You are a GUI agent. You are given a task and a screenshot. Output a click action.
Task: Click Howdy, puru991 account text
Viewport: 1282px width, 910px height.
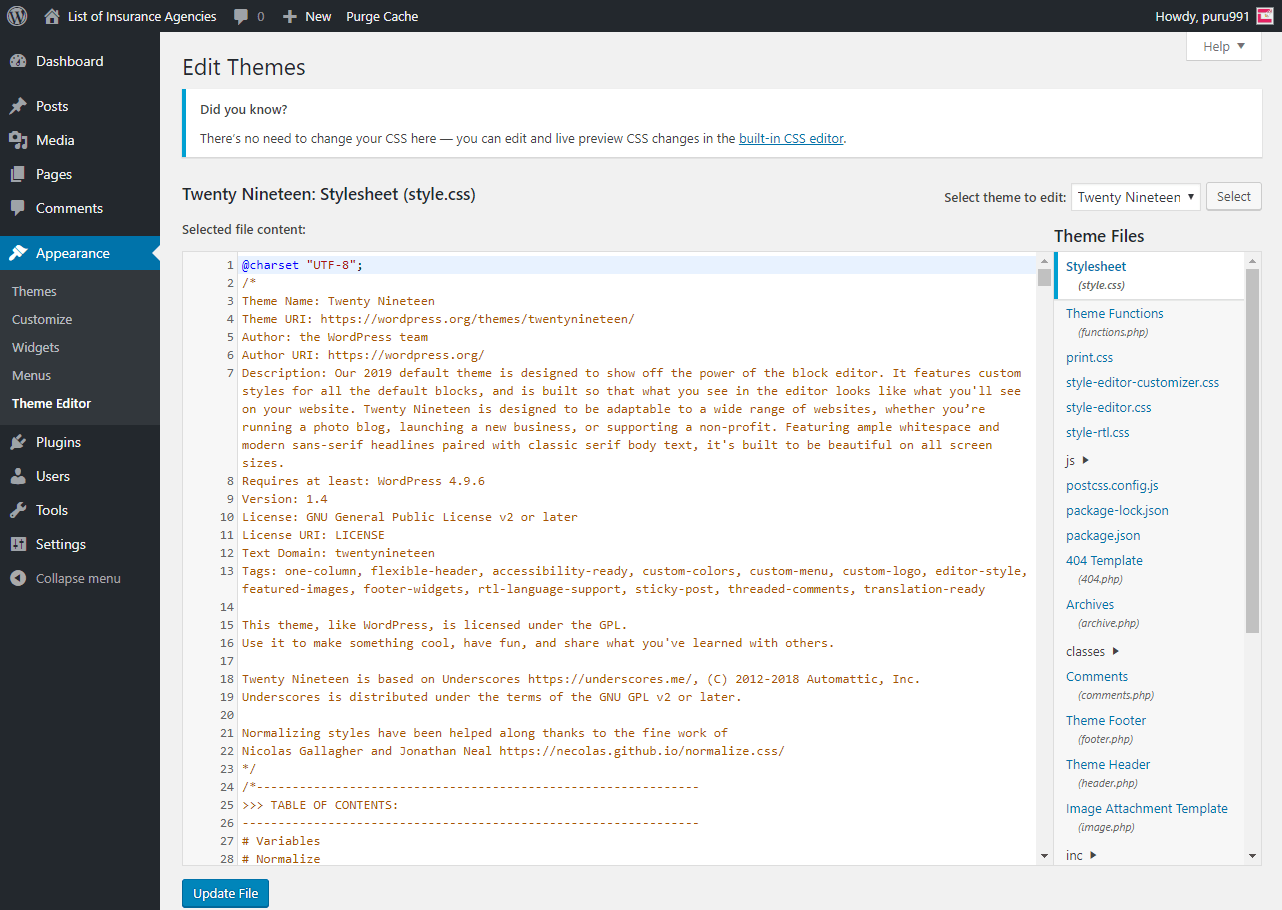tap(1201, 16)
